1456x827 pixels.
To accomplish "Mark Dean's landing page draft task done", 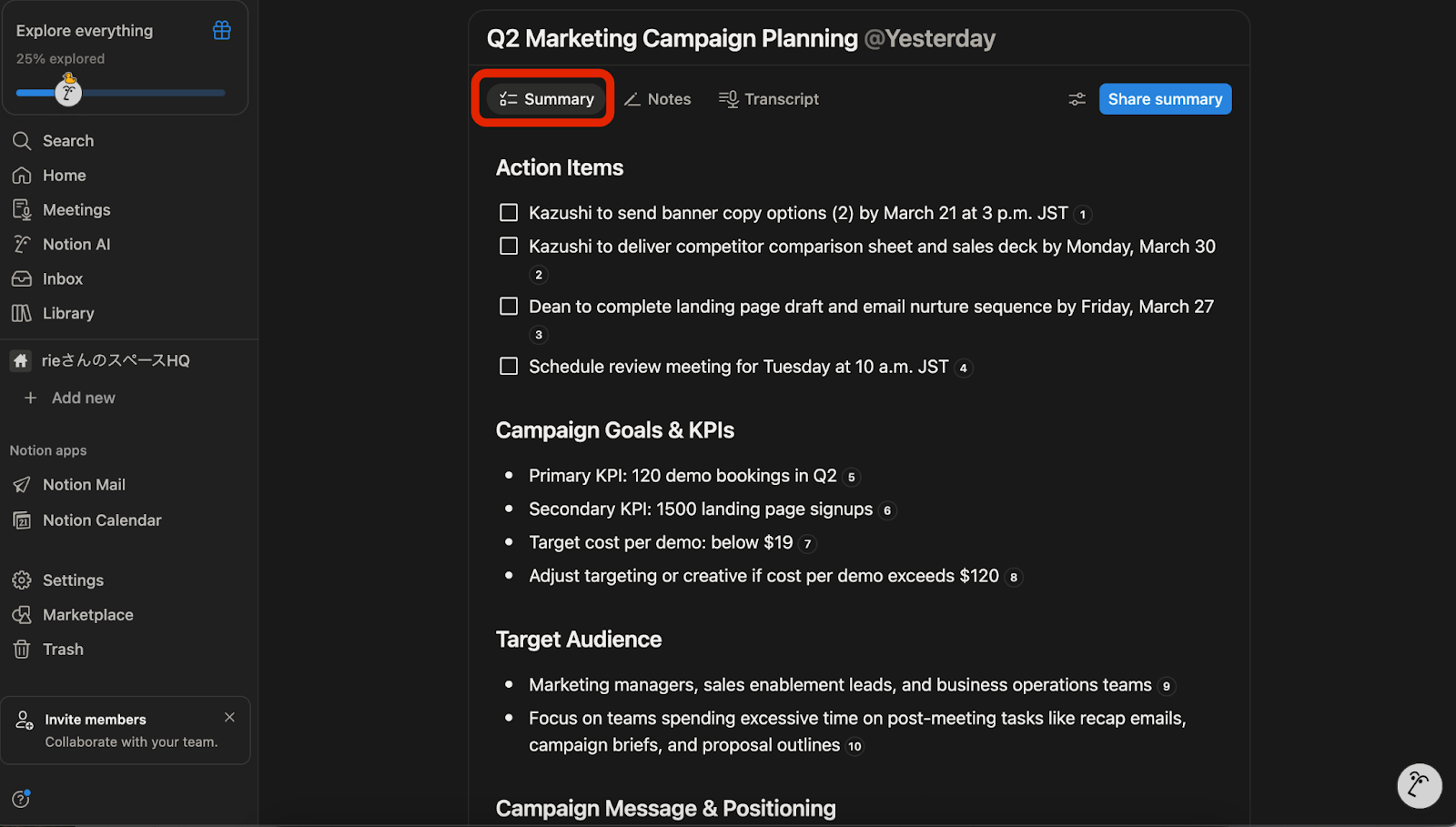I will tap(509, 307).
